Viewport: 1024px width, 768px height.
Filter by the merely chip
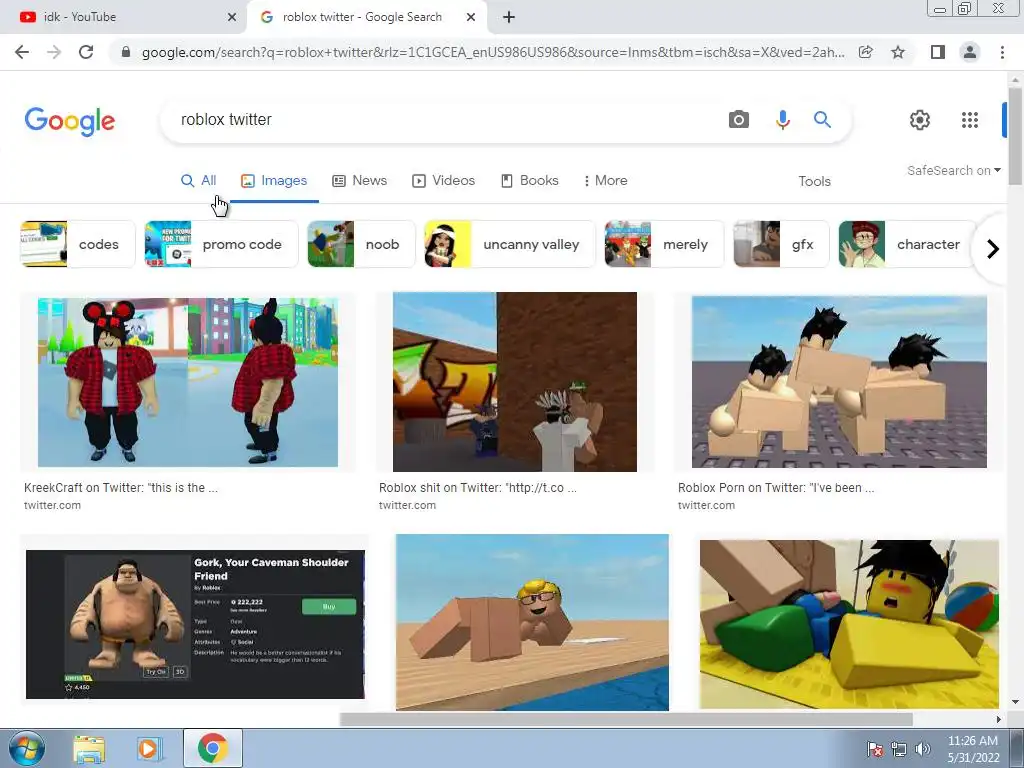pyautogui.click(x=664, y=244)
